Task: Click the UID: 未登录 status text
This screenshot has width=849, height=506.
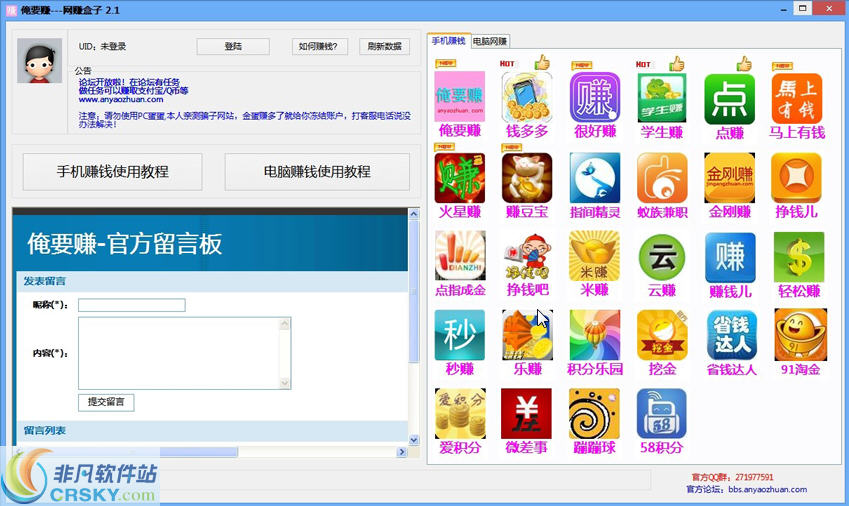Action: (102, 47)
